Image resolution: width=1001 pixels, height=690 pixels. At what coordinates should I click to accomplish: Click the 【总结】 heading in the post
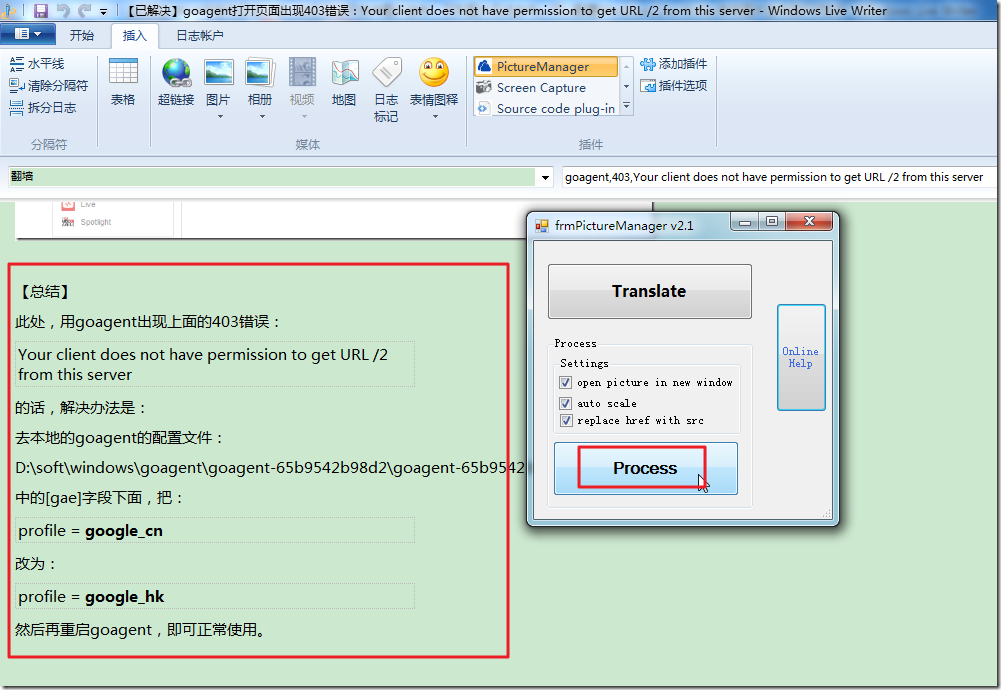tap(43, 292)
